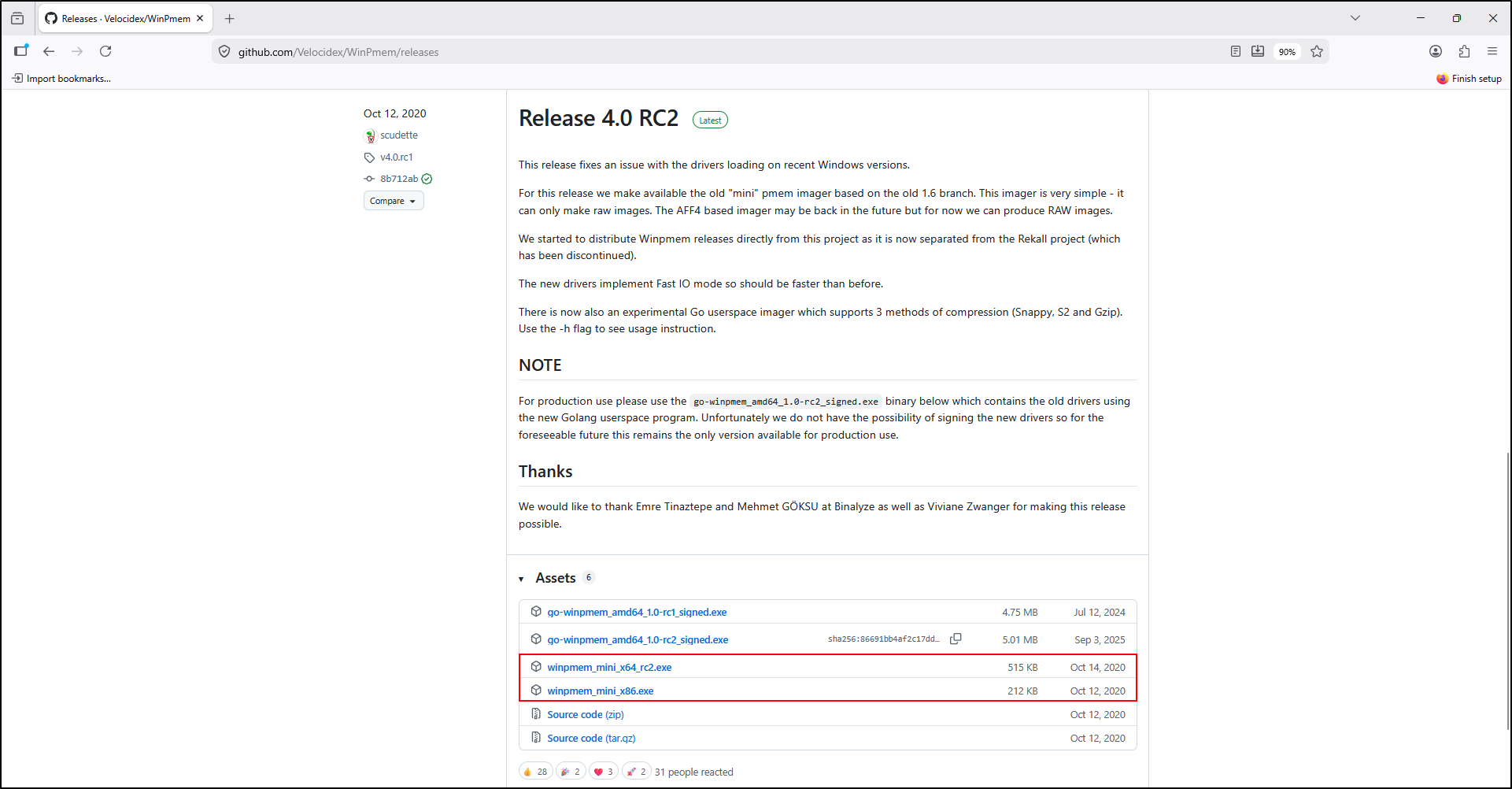Click the install/save page icon in the address bar
The image size is (1512, 789).
(x=1258, y=51)
